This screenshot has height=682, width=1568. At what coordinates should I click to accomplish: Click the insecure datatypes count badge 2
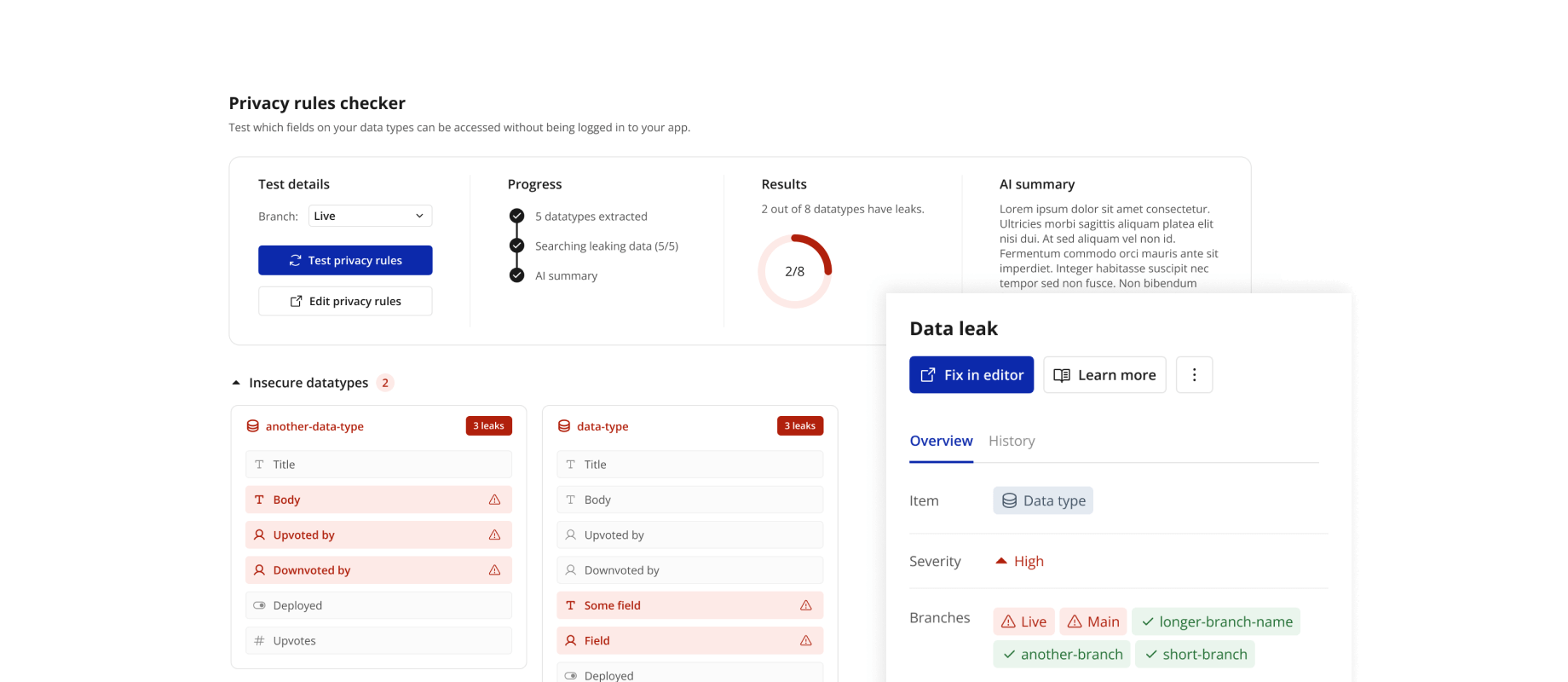click(385, 383)
